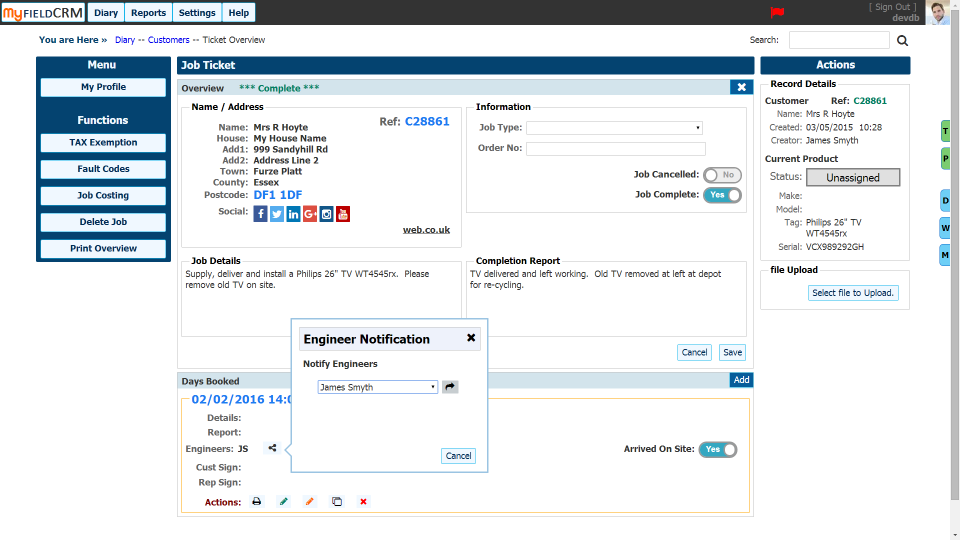The height and width of the screenshot is (540, 960).
Task: Toggle the Job Complete switch
Action: (722, 195)
